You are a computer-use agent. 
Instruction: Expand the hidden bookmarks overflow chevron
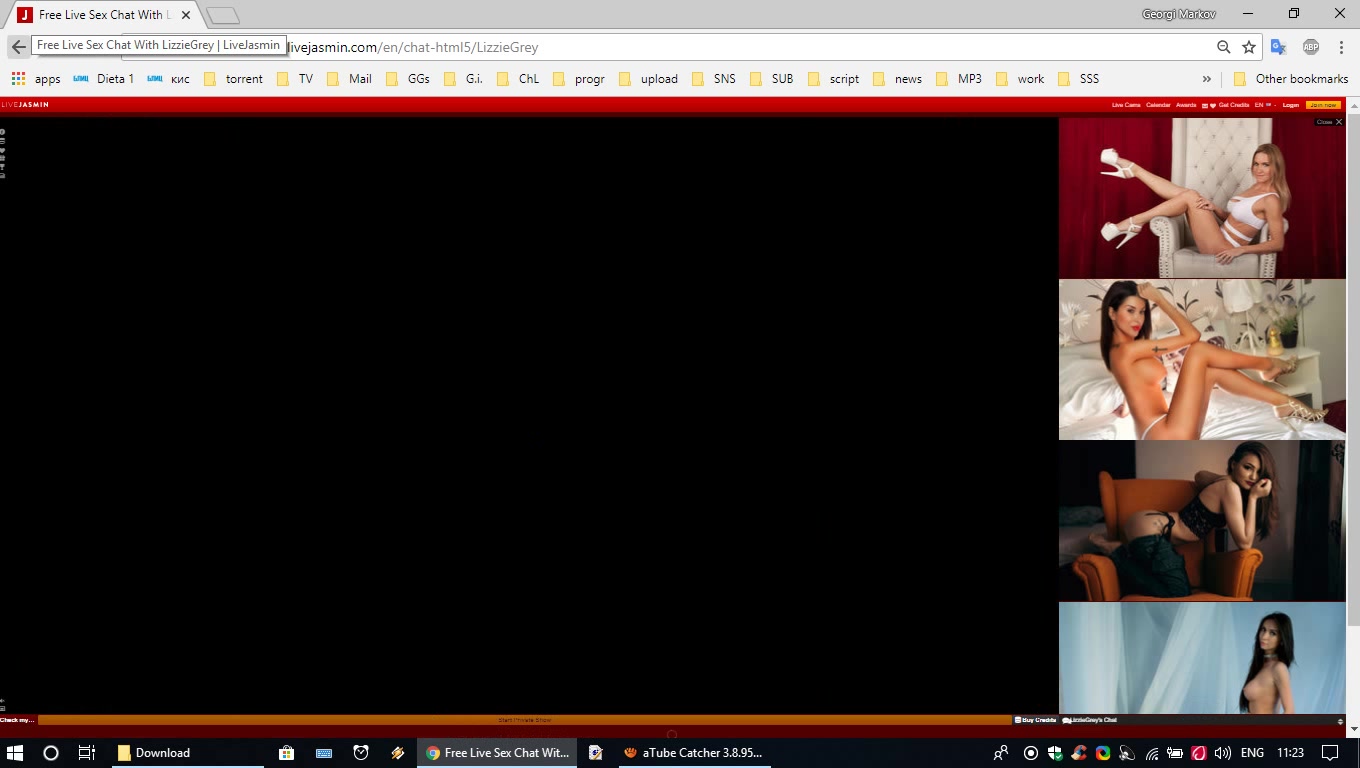coord(1207,79)
